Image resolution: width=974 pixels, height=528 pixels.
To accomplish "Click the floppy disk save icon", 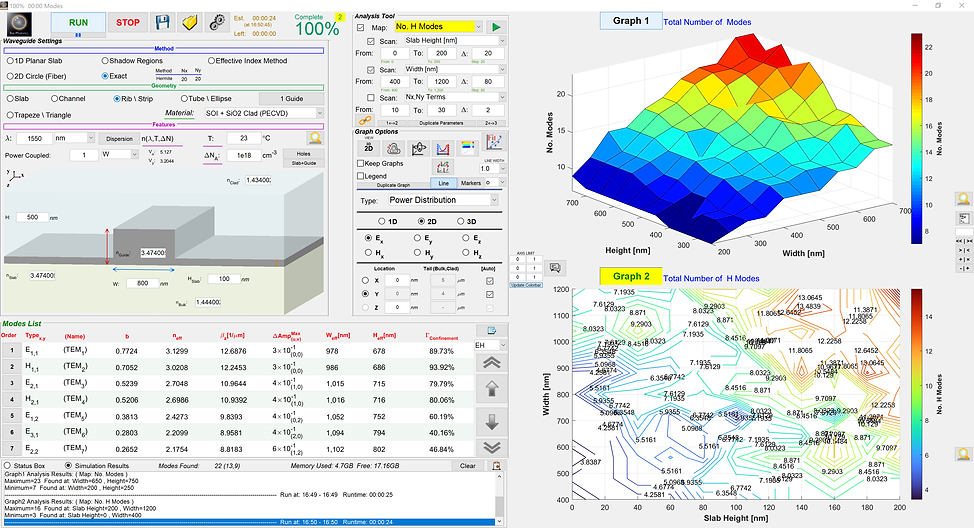I will click(x=162, y=23).
